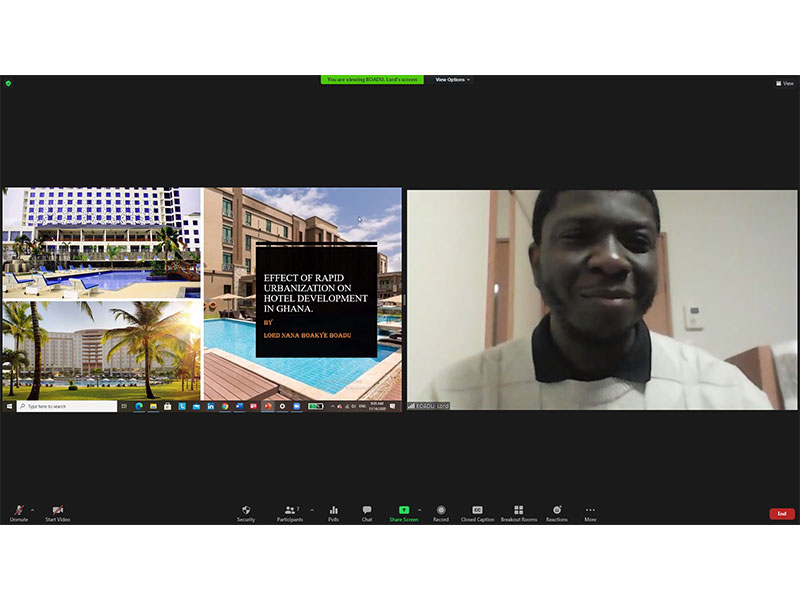Open the Polls window
Screen dimensions: 800x600
click(x=333, y=512)
